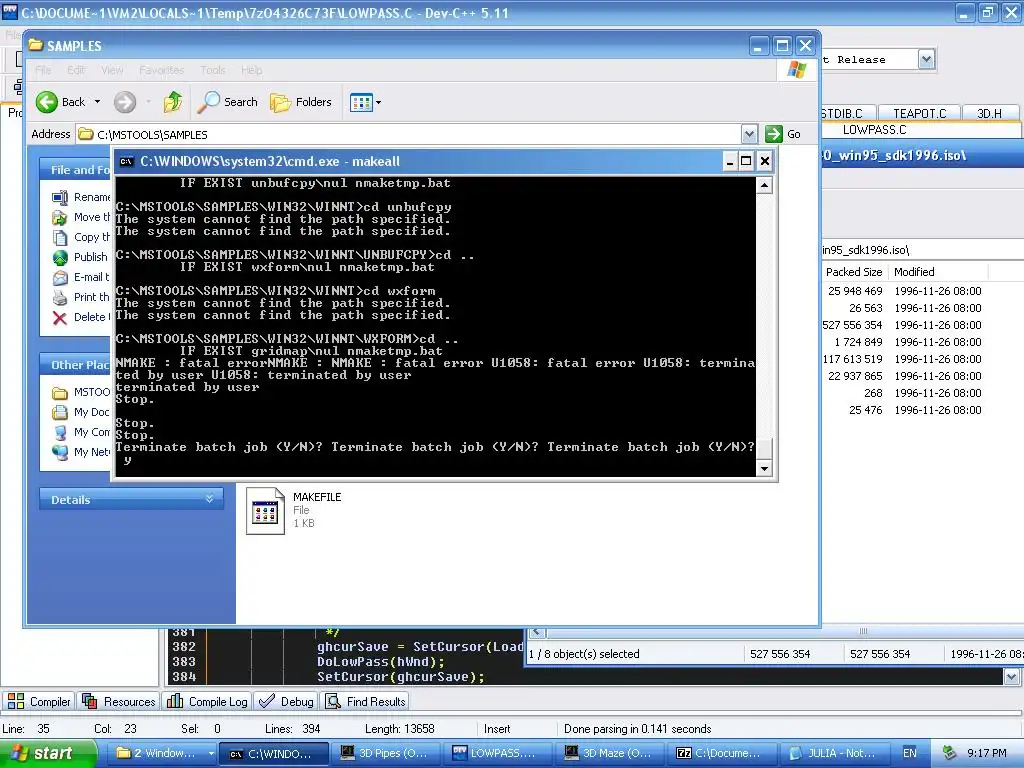Open the Tools menu in SAMPLES window
The height and width of the screenshot is (768, 1024).
pos(212,70)
